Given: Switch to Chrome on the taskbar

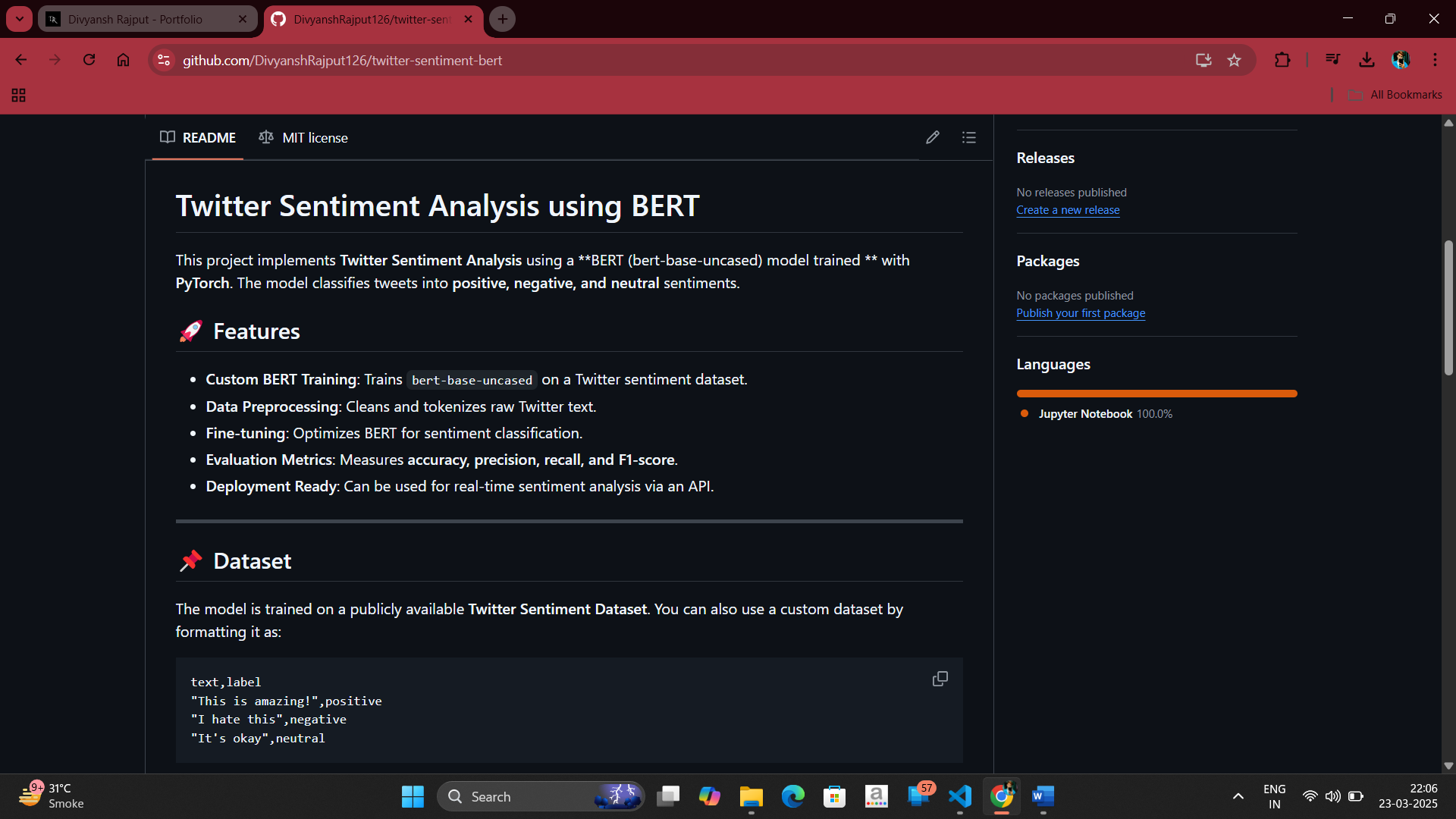Looking at the screenshot, I should pyautogui.click(x=1002, y=796).
